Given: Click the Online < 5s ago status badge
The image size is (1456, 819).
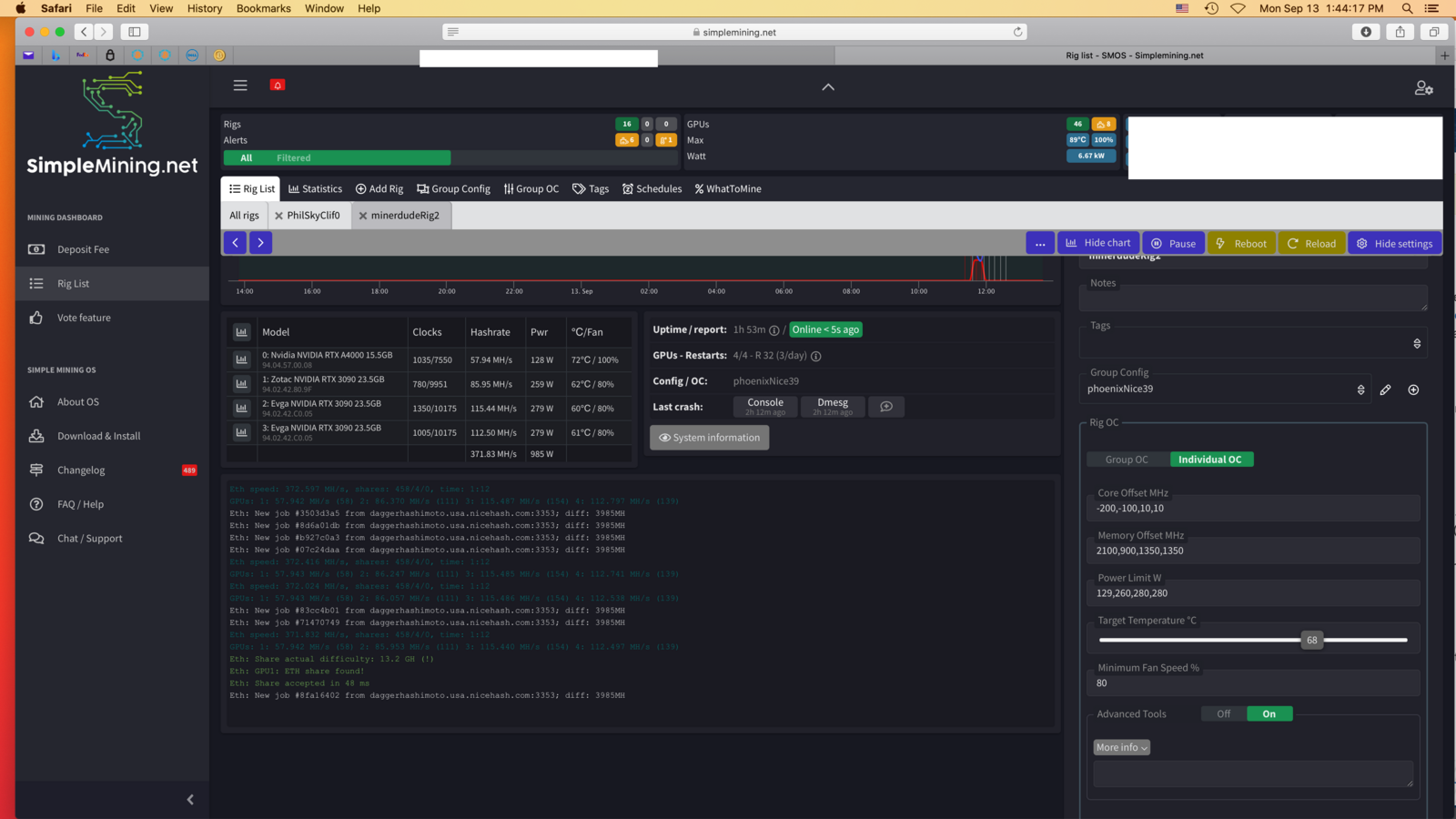Looking at the screenshot, I should (825, 329).
